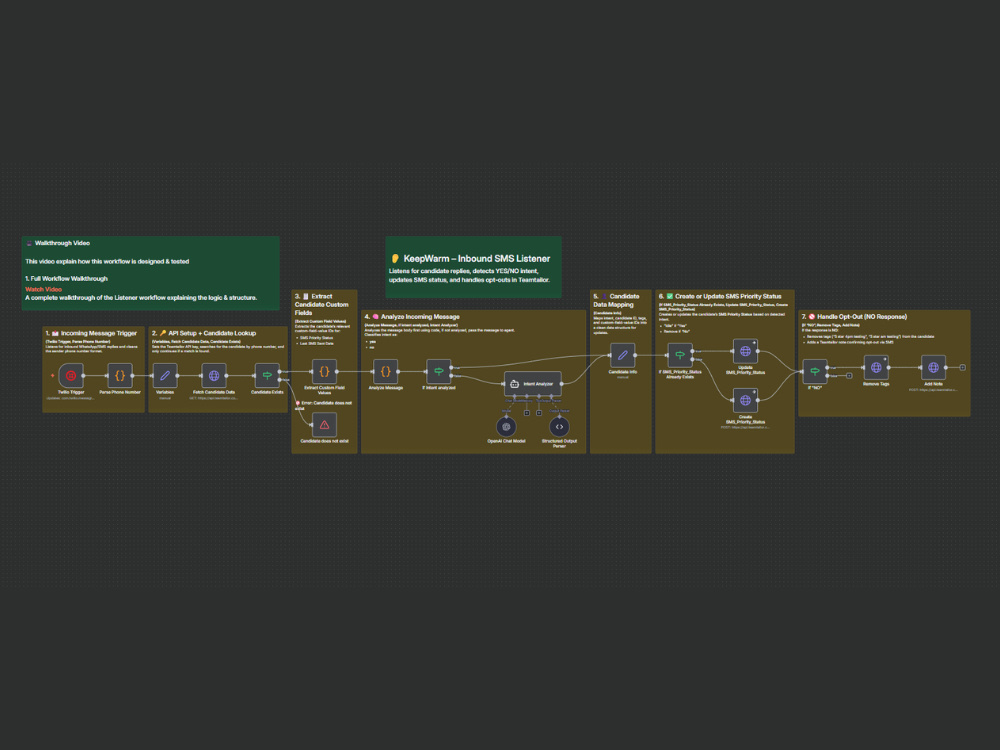Click the Extract Candidate Custom Fields heading

[321, 304]
